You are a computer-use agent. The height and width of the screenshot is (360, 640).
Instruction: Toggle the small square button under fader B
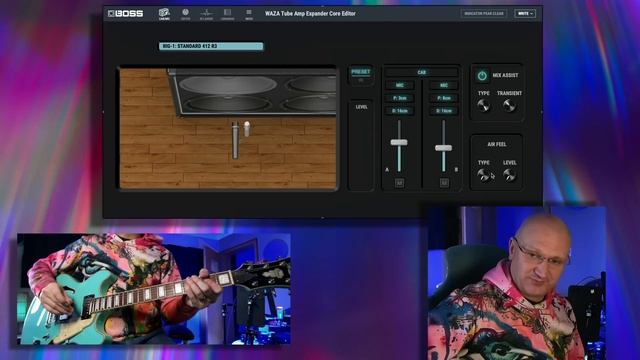pos(444,183)
